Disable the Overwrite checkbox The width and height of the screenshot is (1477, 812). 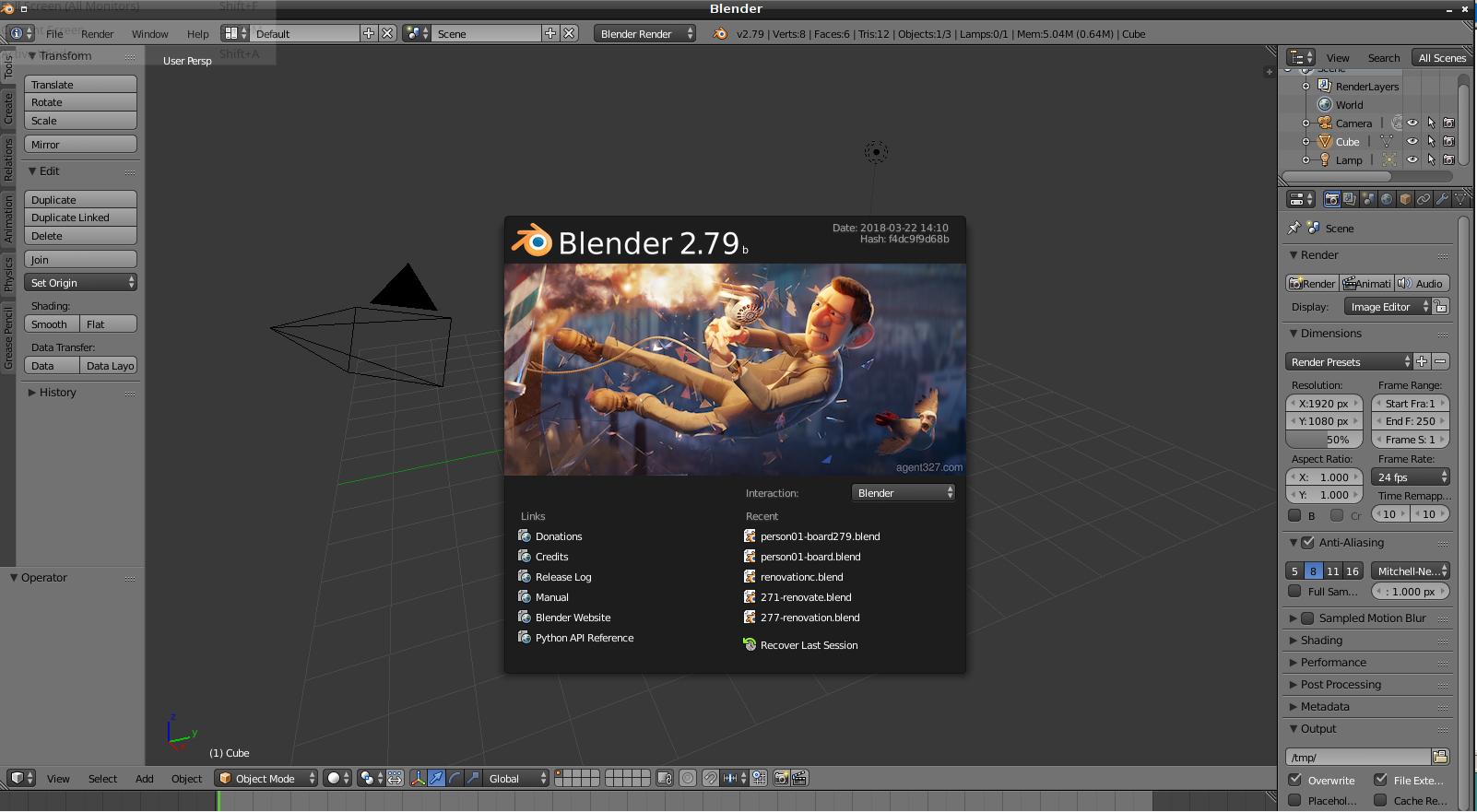pos(1295,780)
